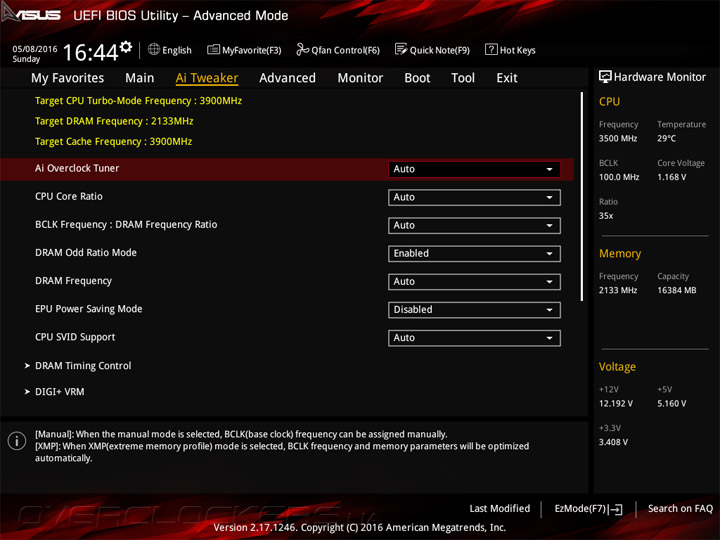The image size is (720, 540).
Task: Open MyFavorite(F3)
Action: coord(244,50)
